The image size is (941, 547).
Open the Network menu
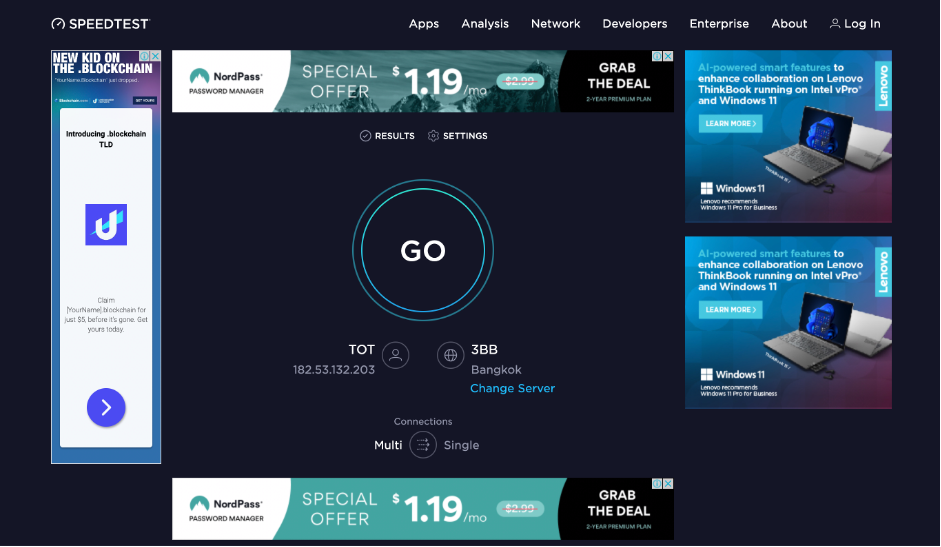click(x=556, y=24)
